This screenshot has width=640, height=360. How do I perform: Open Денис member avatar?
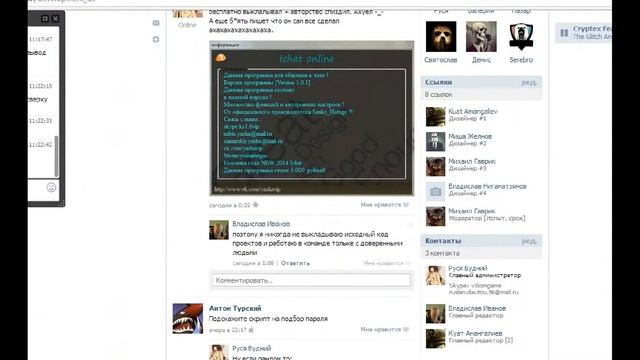481,37
